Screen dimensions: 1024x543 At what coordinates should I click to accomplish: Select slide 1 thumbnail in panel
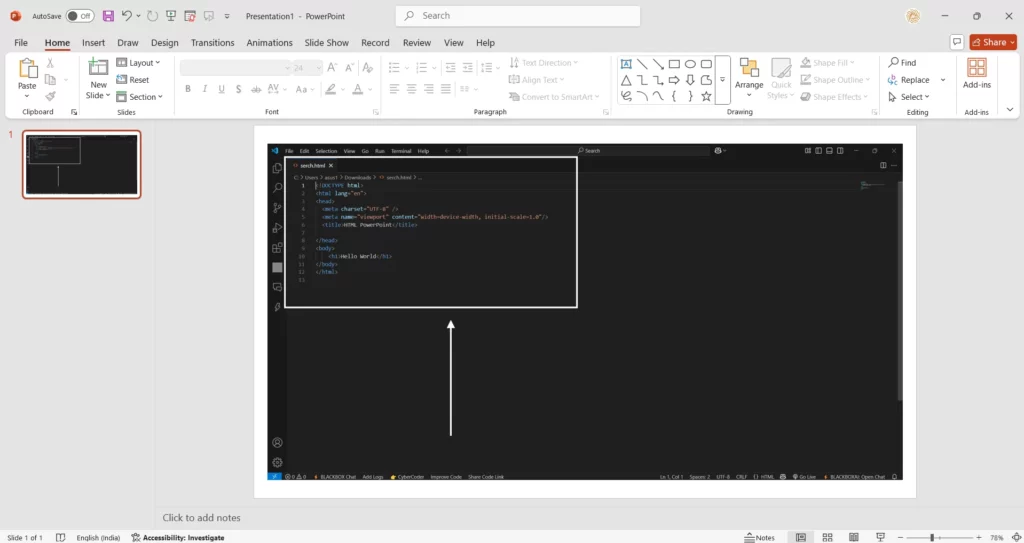coord(82,164)
